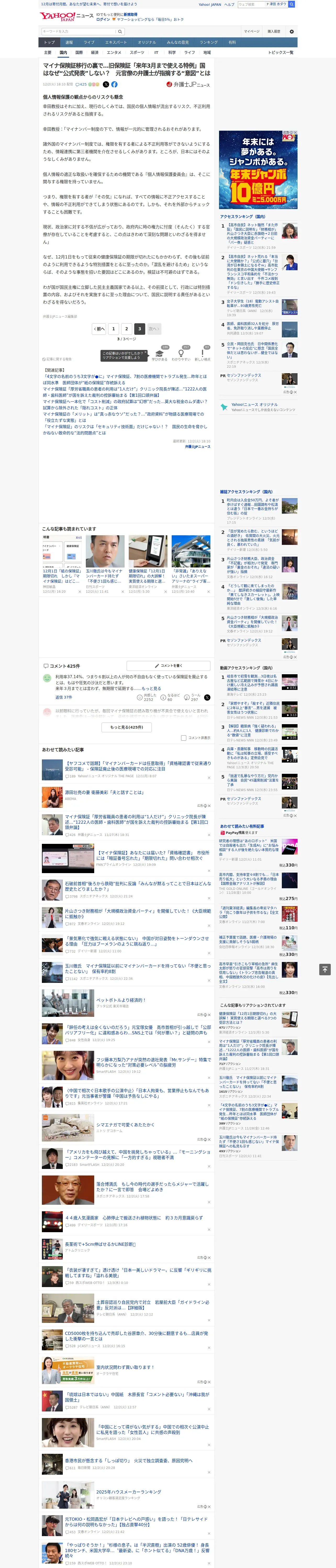Share the article on X
The image size is (336, 1568).
[106, 85]
